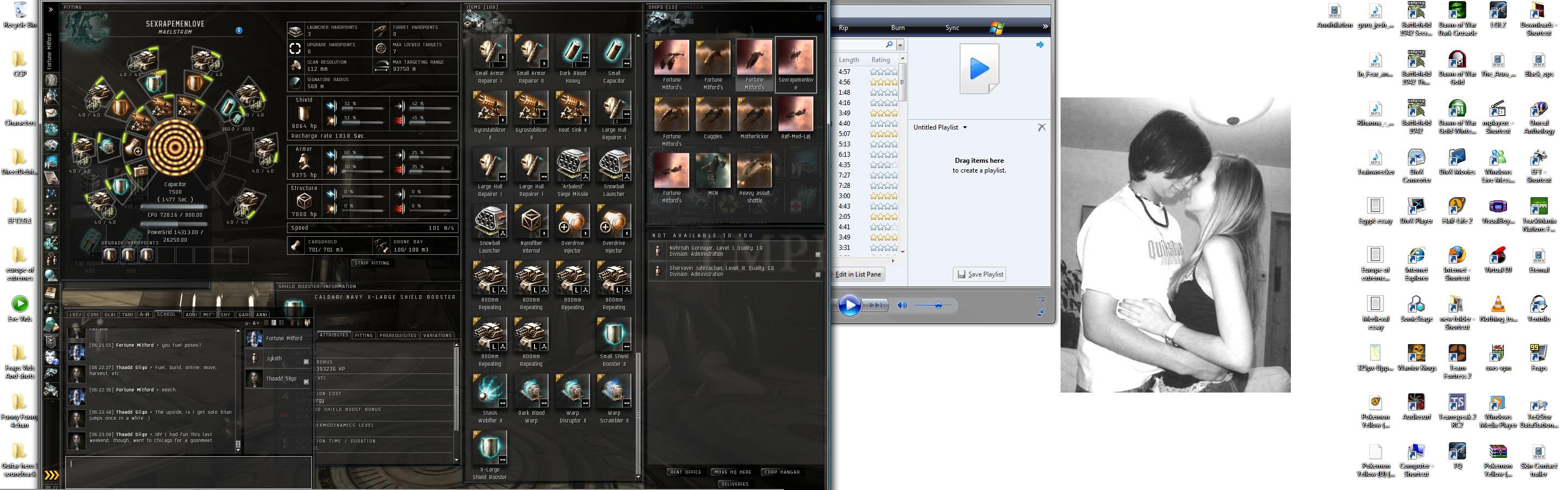Switch to the Sync tab
1568x490 pixels.
pyautogui.click(x=952, y=28)
